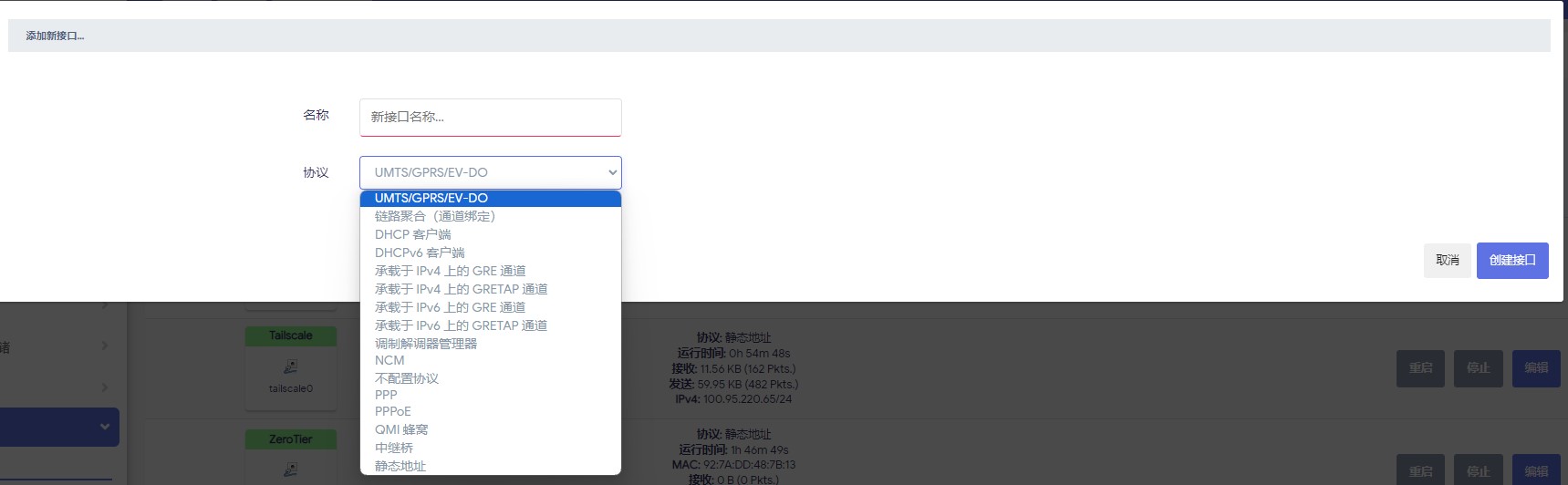Image resolution: width=1568 pixels, height=485 pixels.
Task: Click the Tailscale interface device icon
Action: point(291,366)
